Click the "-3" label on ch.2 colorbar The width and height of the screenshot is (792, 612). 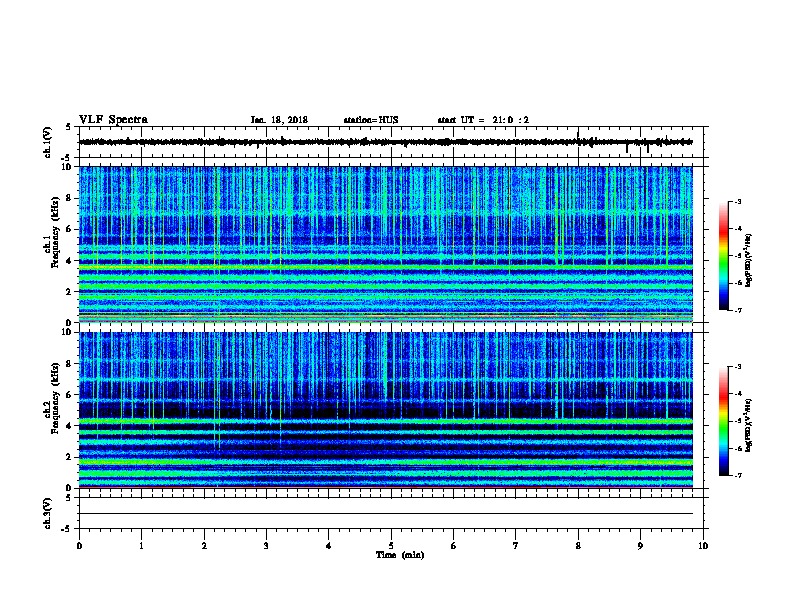pos(737,367)
